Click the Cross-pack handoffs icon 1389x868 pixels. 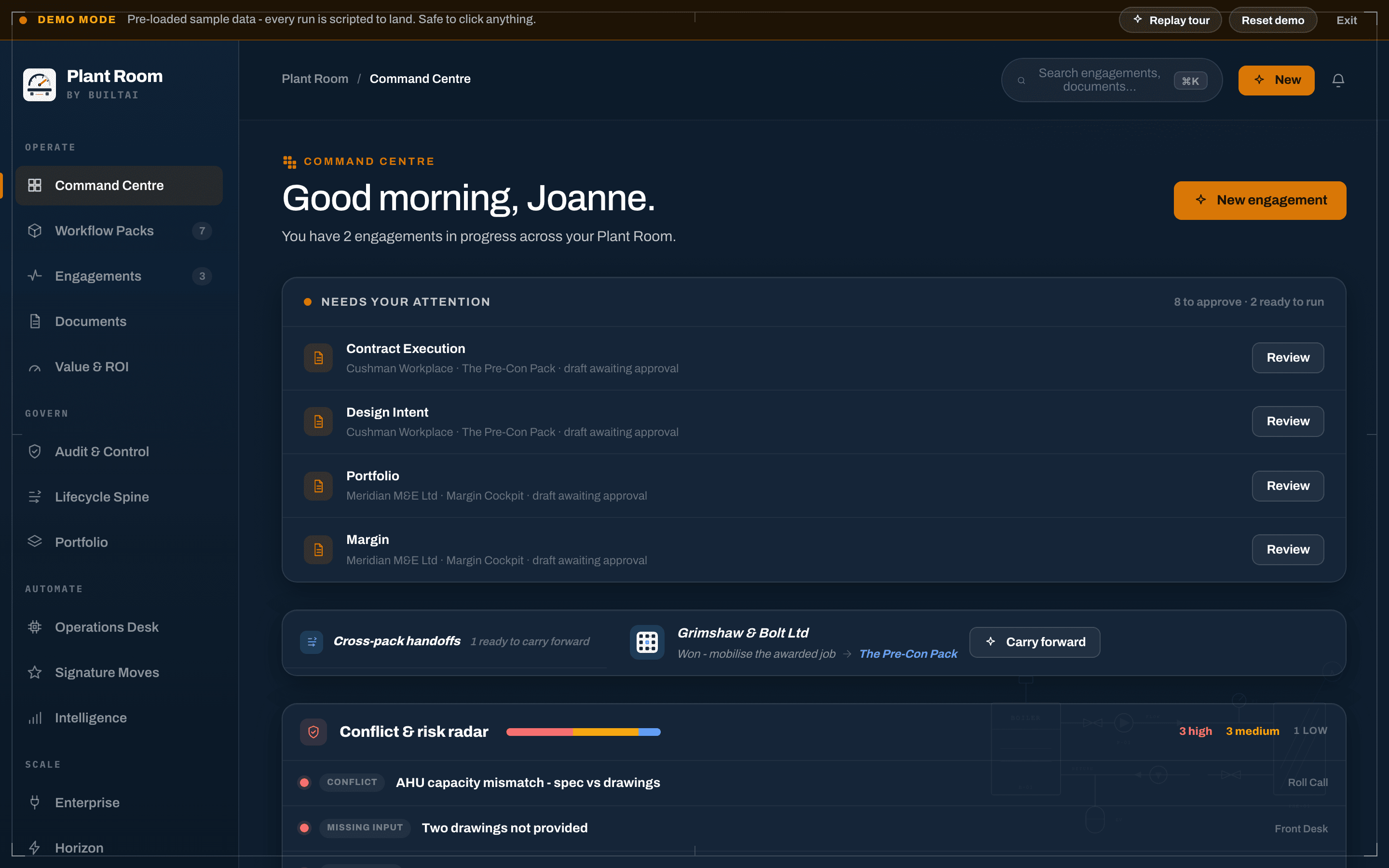[312, 642]
